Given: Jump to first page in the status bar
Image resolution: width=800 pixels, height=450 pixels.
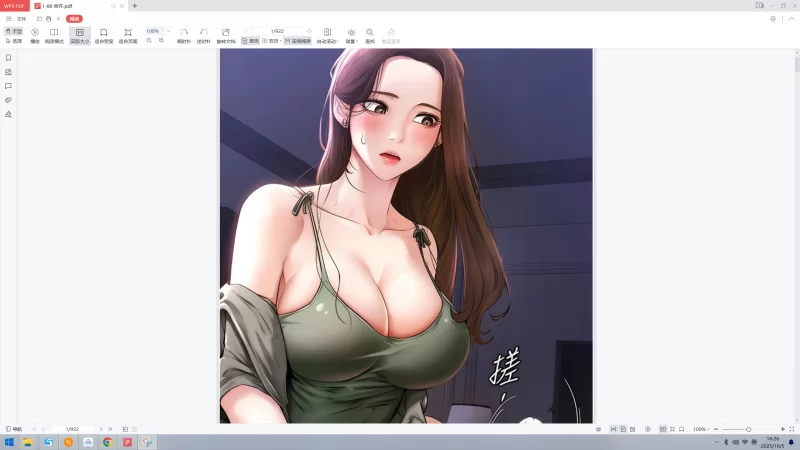Looking at the screenshot, I should [34, 429].
